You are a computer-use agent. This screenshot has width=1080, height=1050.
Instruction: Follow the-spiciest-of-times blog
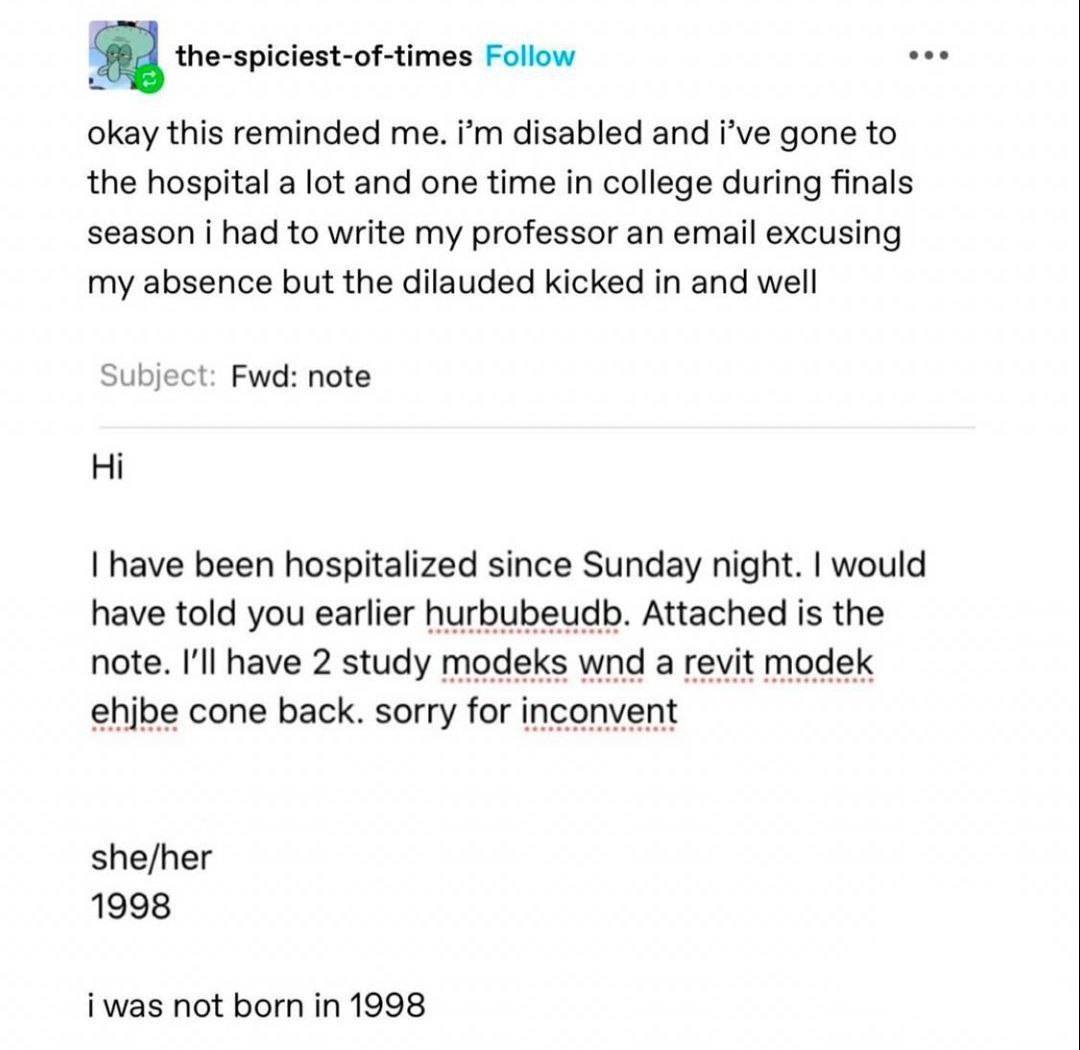click(530, 56)
